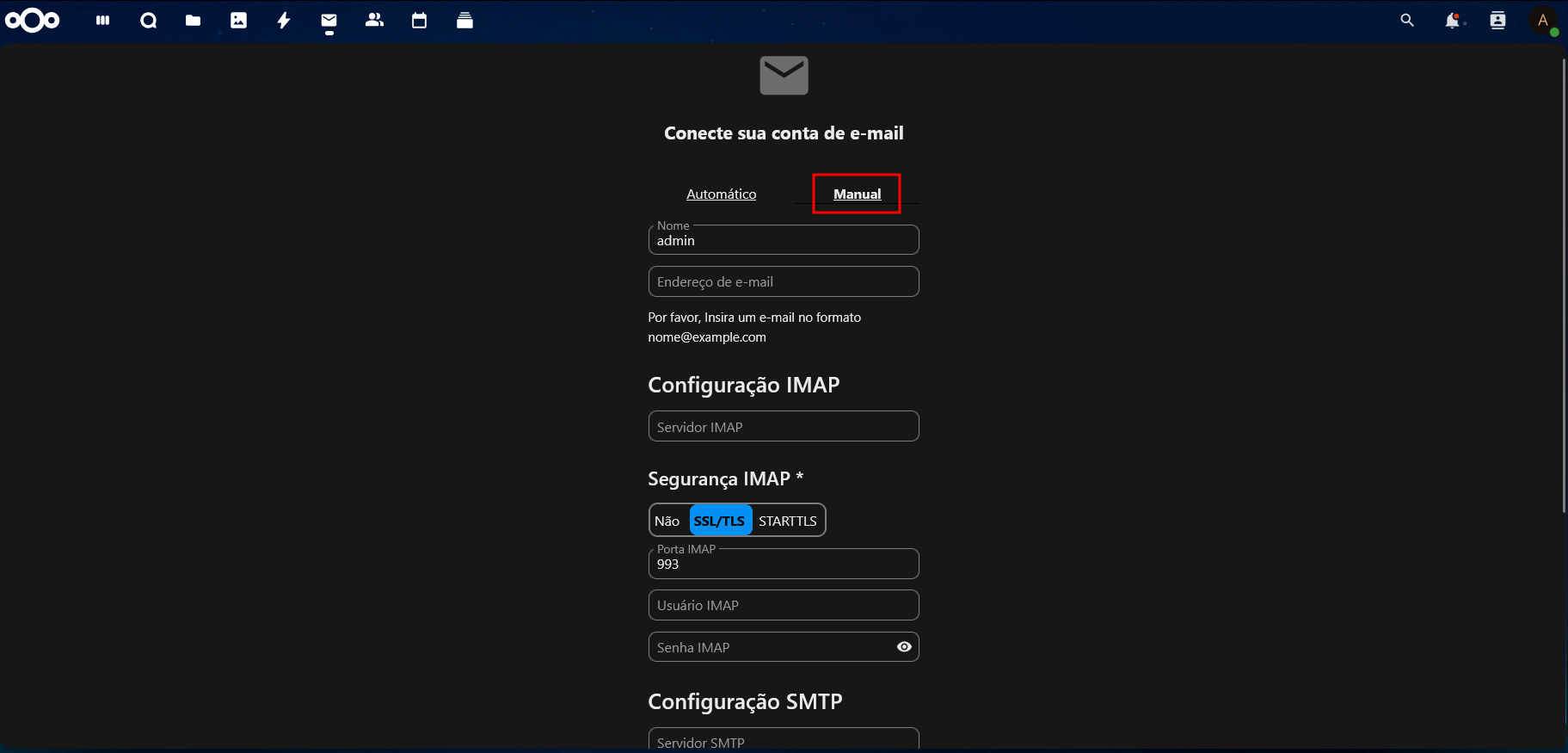Select Não for IMAP security
The image size is (1568, 753).
tap(667, 521)
